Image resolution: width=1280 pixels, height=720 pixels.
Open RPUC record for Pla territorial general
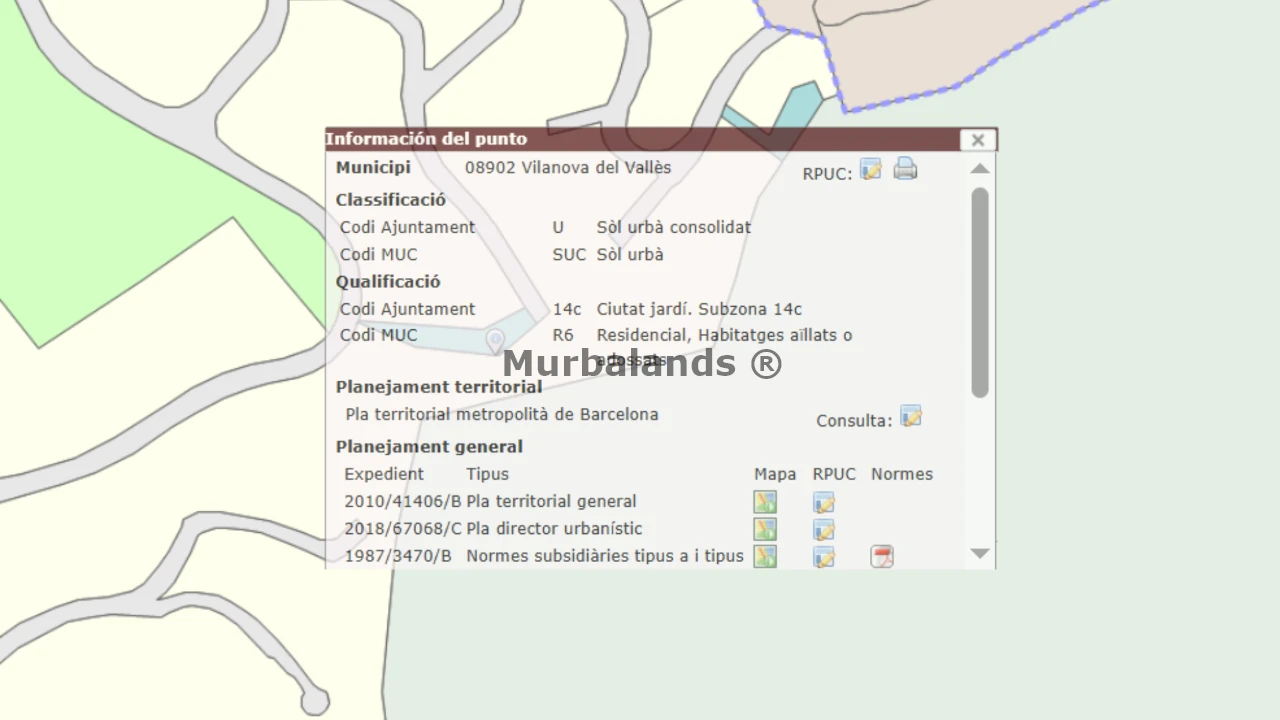point(823,502)
